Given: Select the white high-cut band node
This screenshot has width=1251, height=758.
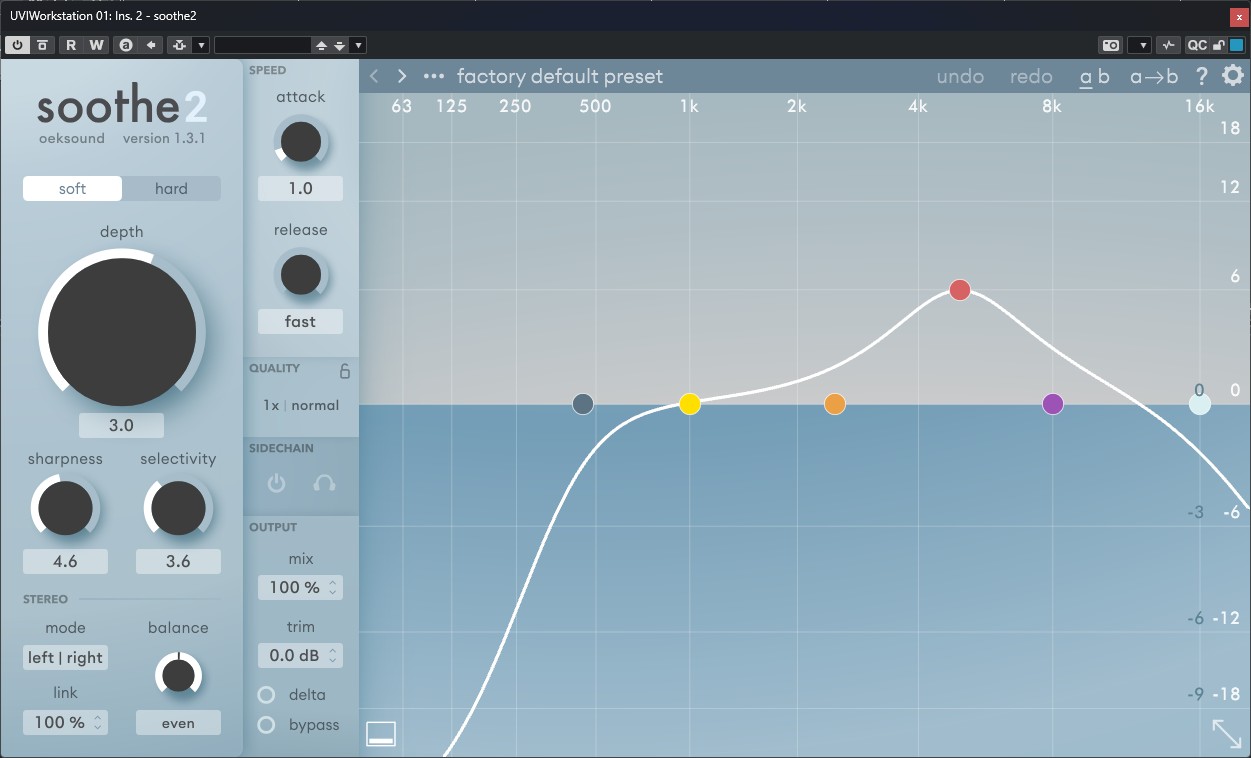Looking at the screenshot, I should click(x=1200, y=404).
